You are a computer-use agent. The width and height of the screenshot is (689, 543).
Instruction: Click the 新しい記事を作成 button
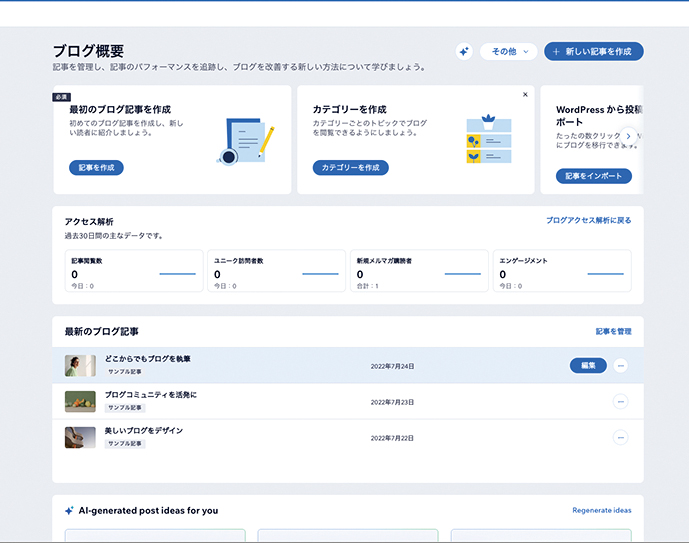coord(593,52)
